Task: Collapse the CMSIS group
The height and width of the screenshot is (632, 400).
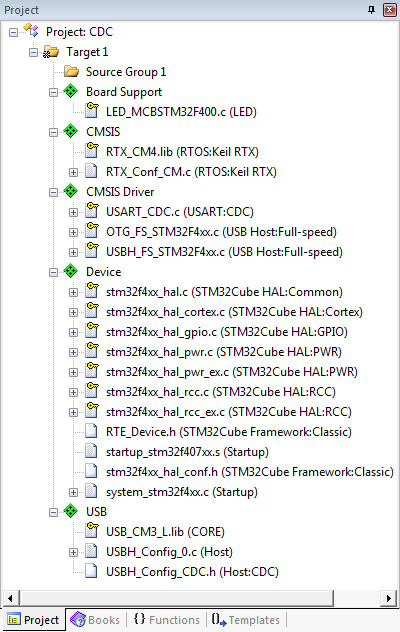Action: click(x=53, y=132)
